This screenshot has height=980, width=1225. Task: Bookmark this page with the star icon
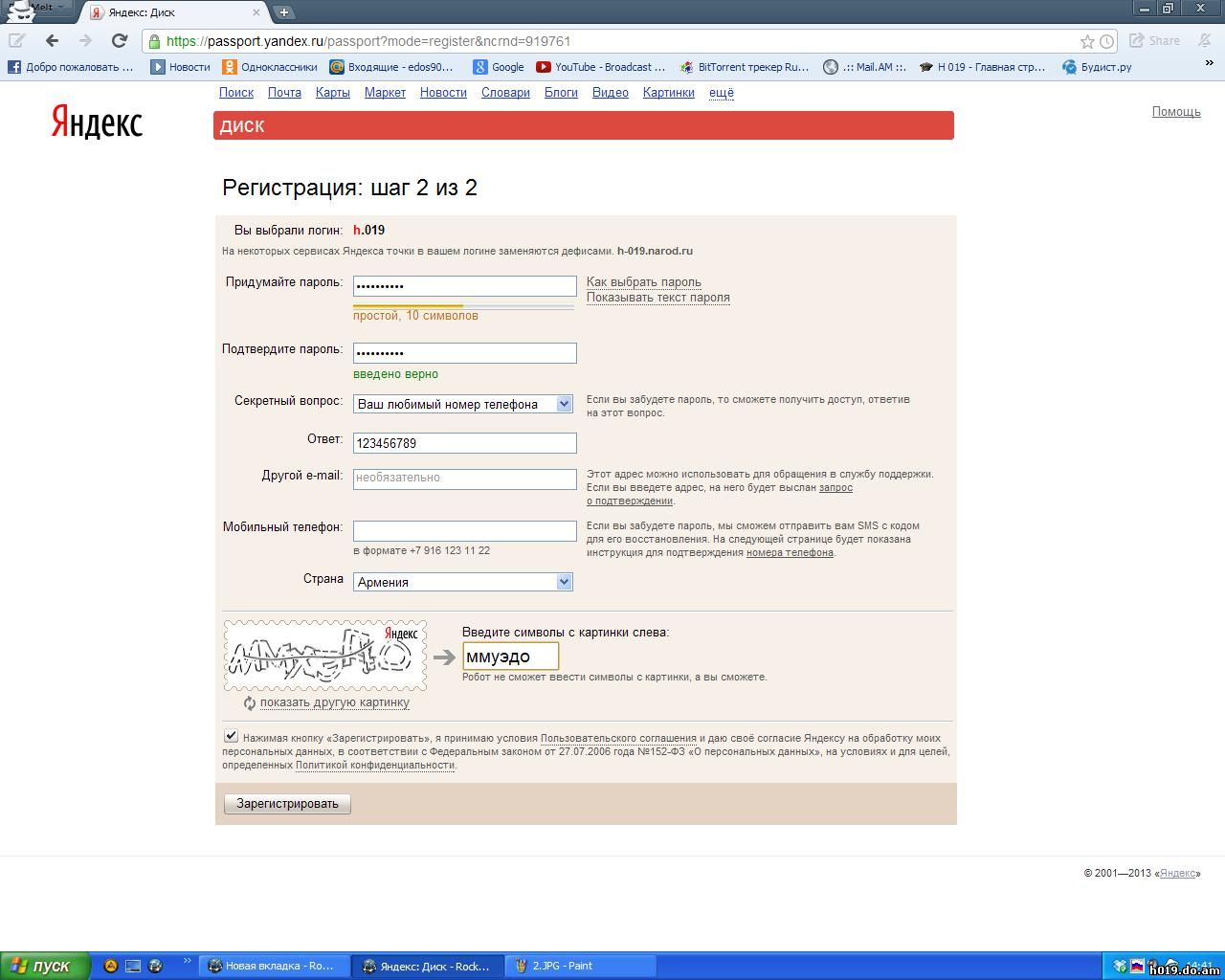(1087, 41)
